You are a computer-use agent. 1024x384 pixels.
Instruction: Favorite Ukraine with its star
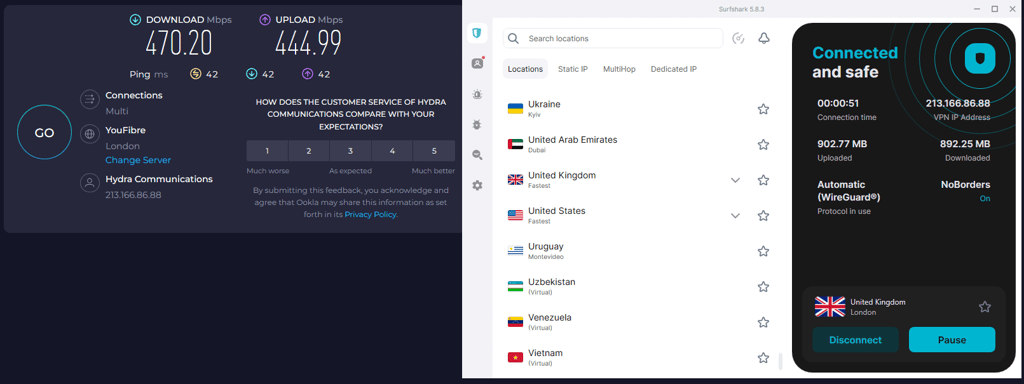[x=763, y=109]
